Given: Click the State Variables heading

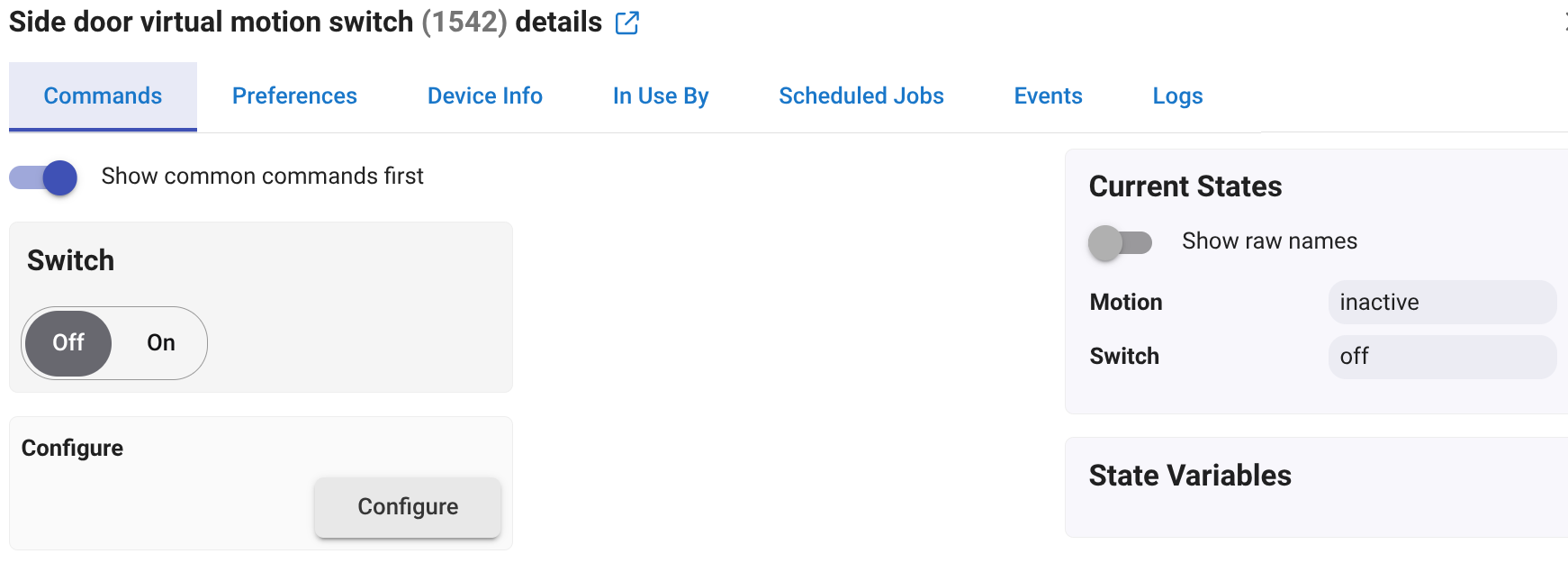Looking at the screenshot, I should tap(1190, 476).
